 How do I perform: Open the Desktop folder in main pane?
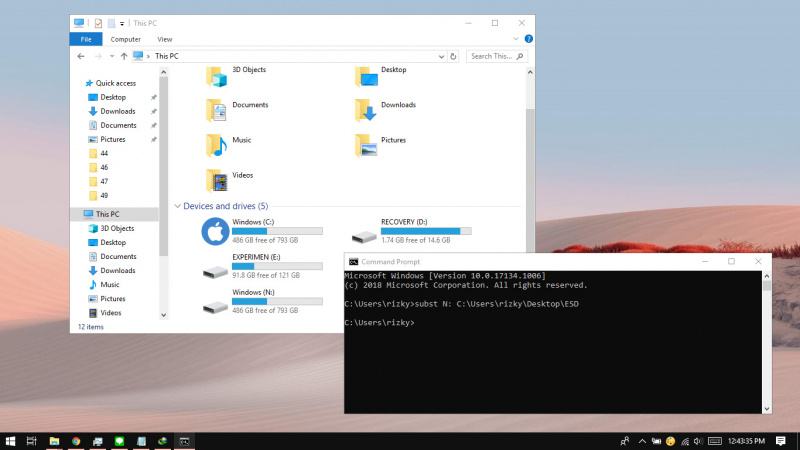(366, 78)
